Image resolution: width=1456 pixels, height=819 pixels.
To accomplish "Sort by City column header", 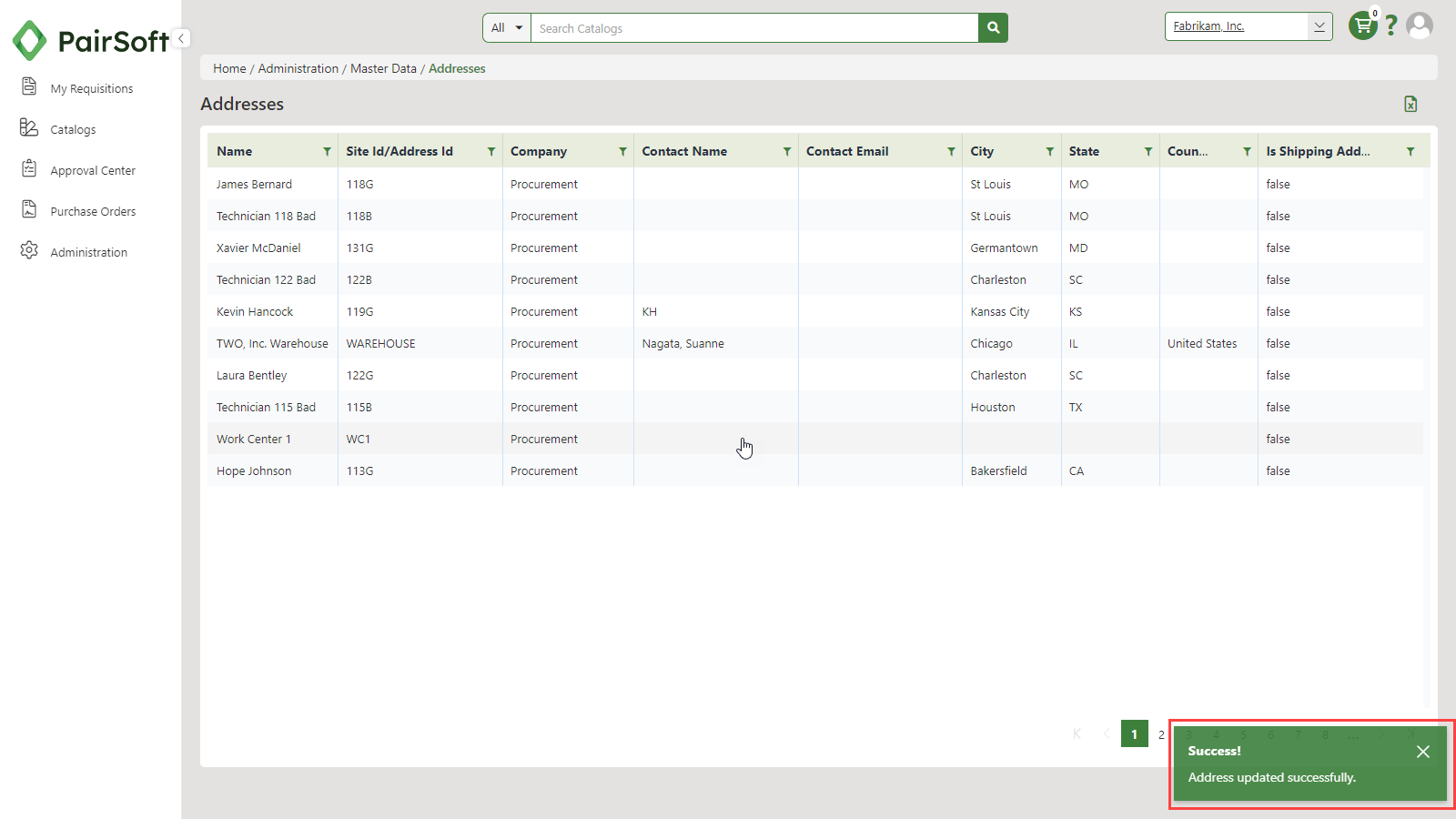I will tap(982, 152).
